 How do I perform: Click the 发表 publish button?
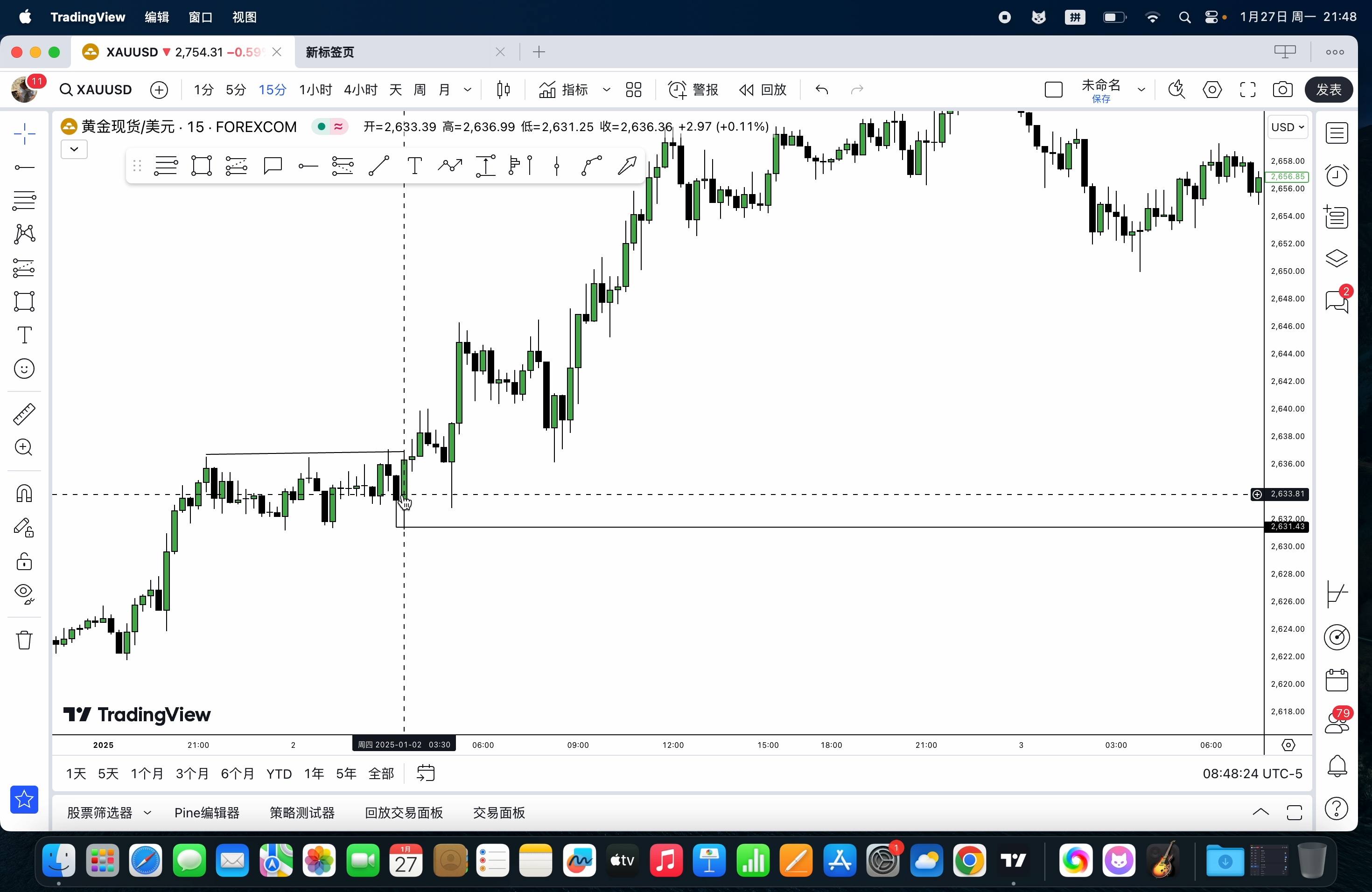click(1328, 89)
